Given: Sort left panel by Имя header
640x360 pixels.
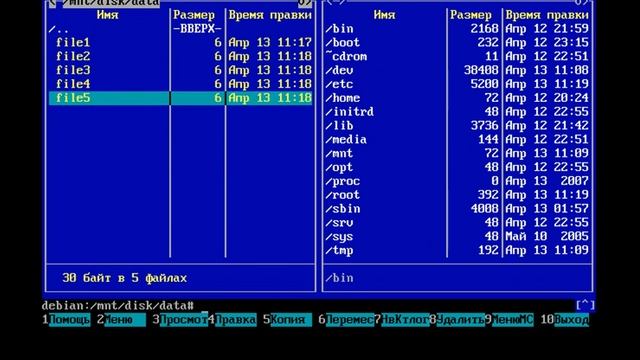Looking at the screenshot, I should 108,15.
